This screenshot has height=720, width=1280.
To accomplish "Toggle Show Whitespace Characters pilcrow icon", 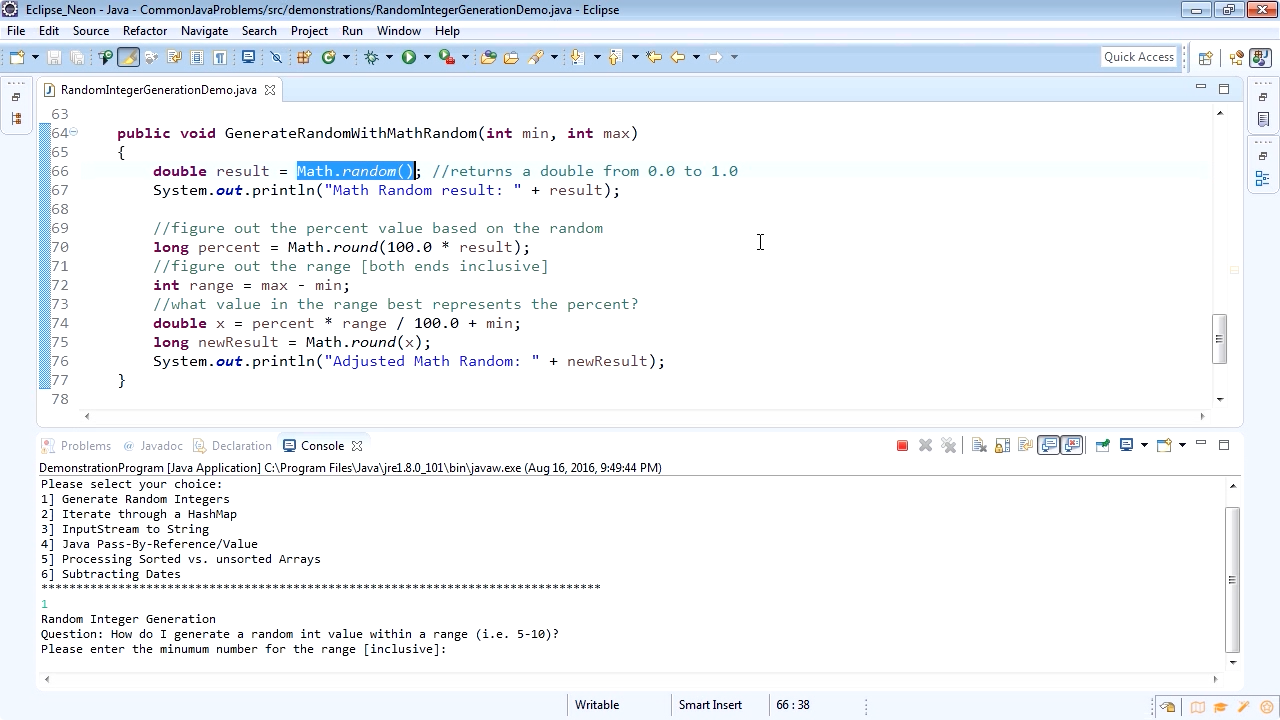I will [220, 58].
